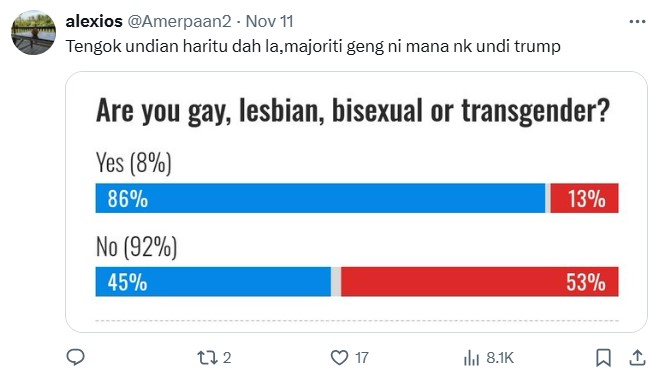Click the alexios display name
Image resolution: width=660 pixels, height=373 pixels.
(94, 21)
